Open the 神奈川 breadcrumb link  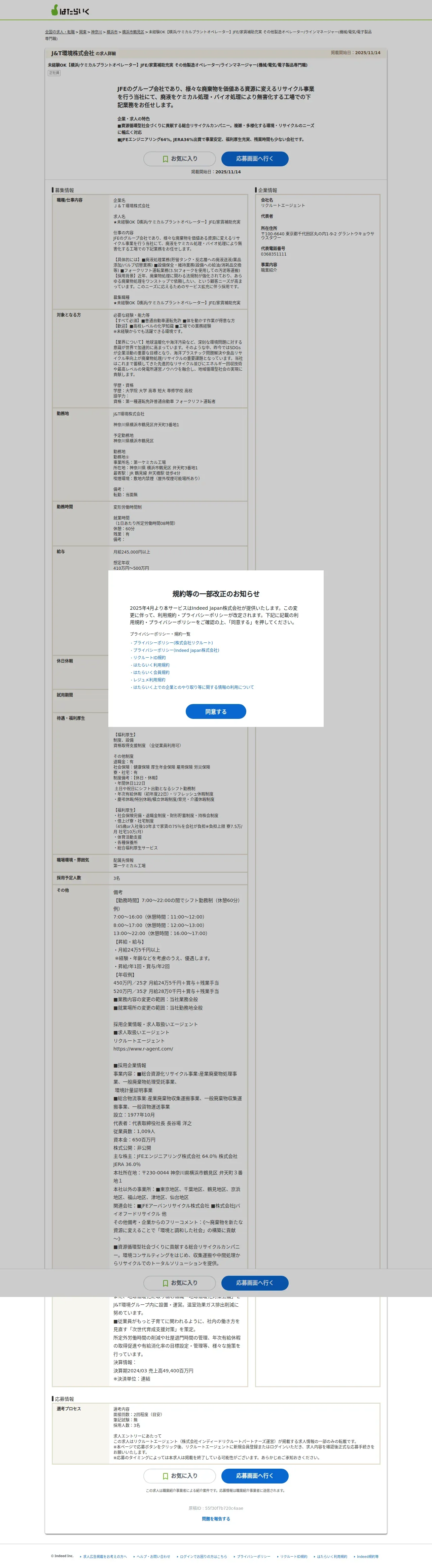(x=97, y=32)
